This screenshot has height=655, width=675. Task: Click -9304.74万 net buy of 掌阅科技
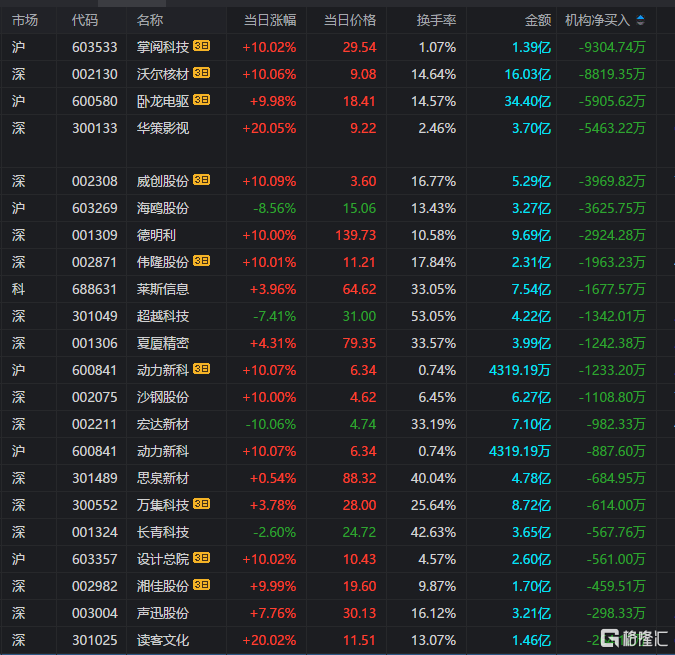(x=612, y=47)
